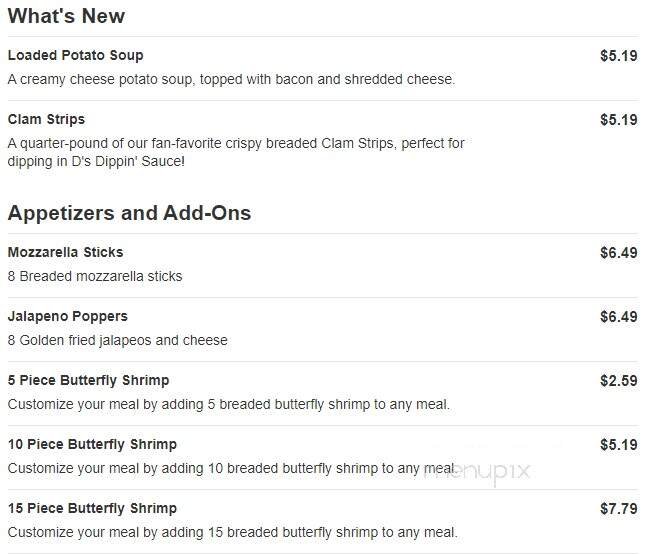This screenshot has height=554, width=656.
Task: Select the Mozzarella Sticks item title
Action: (65, 253)
